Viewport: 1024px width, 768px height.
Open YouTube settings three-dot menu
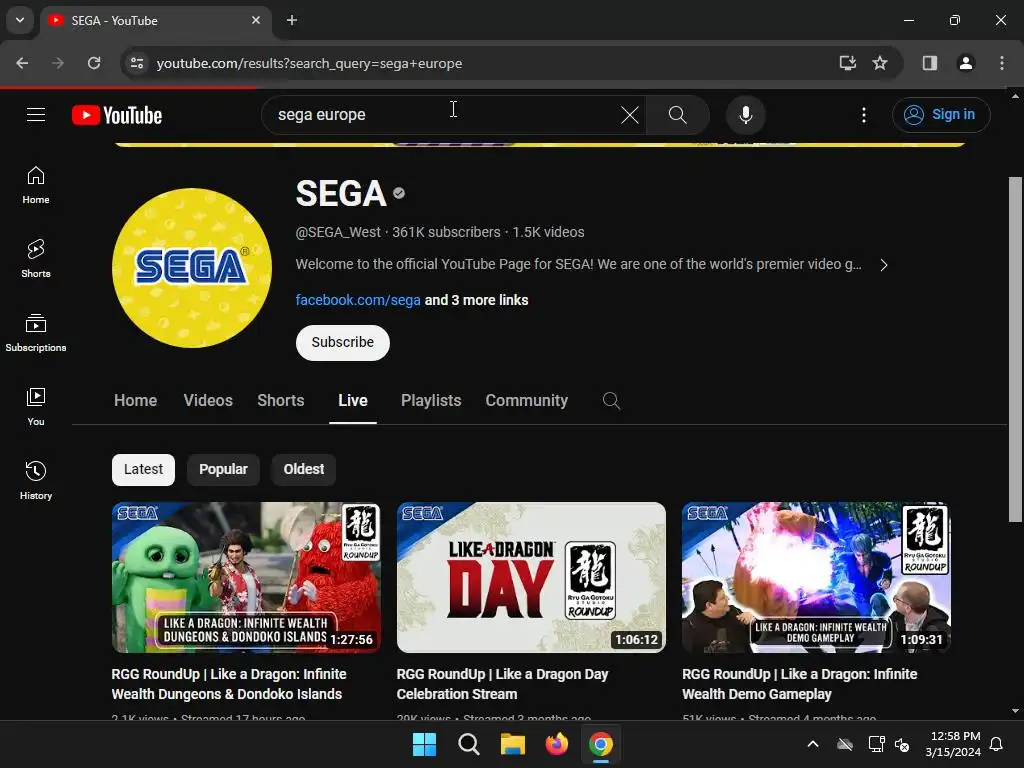pos(863,115)
